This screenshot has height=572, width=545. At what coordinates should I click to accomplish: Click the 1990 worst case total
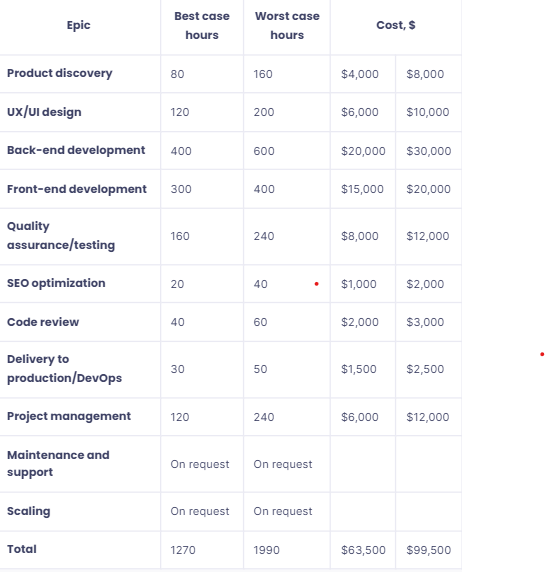[266, 550]
